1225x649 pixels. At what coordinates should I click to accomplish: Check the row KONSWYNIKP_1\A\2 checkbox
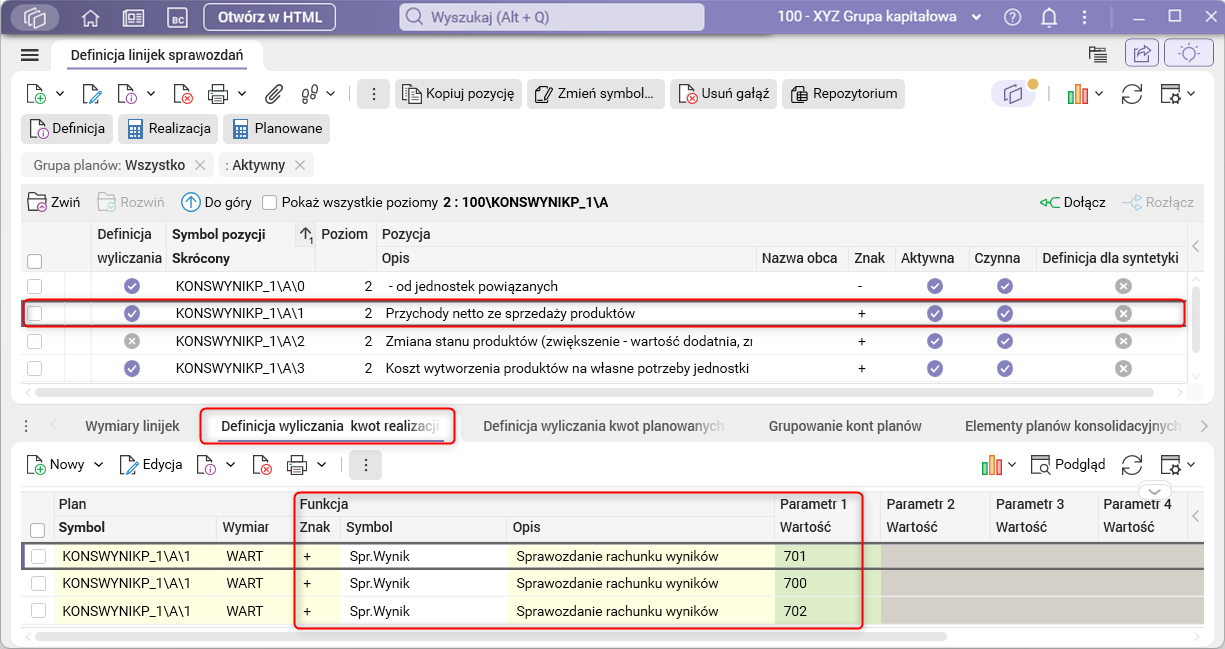coord(35,341)
